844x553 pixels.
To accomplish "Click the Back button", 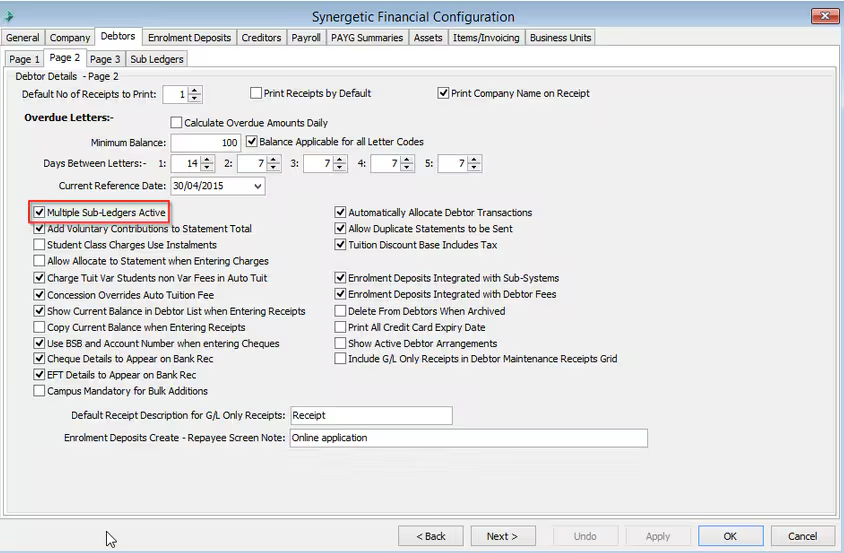I will tap(431, 536).
